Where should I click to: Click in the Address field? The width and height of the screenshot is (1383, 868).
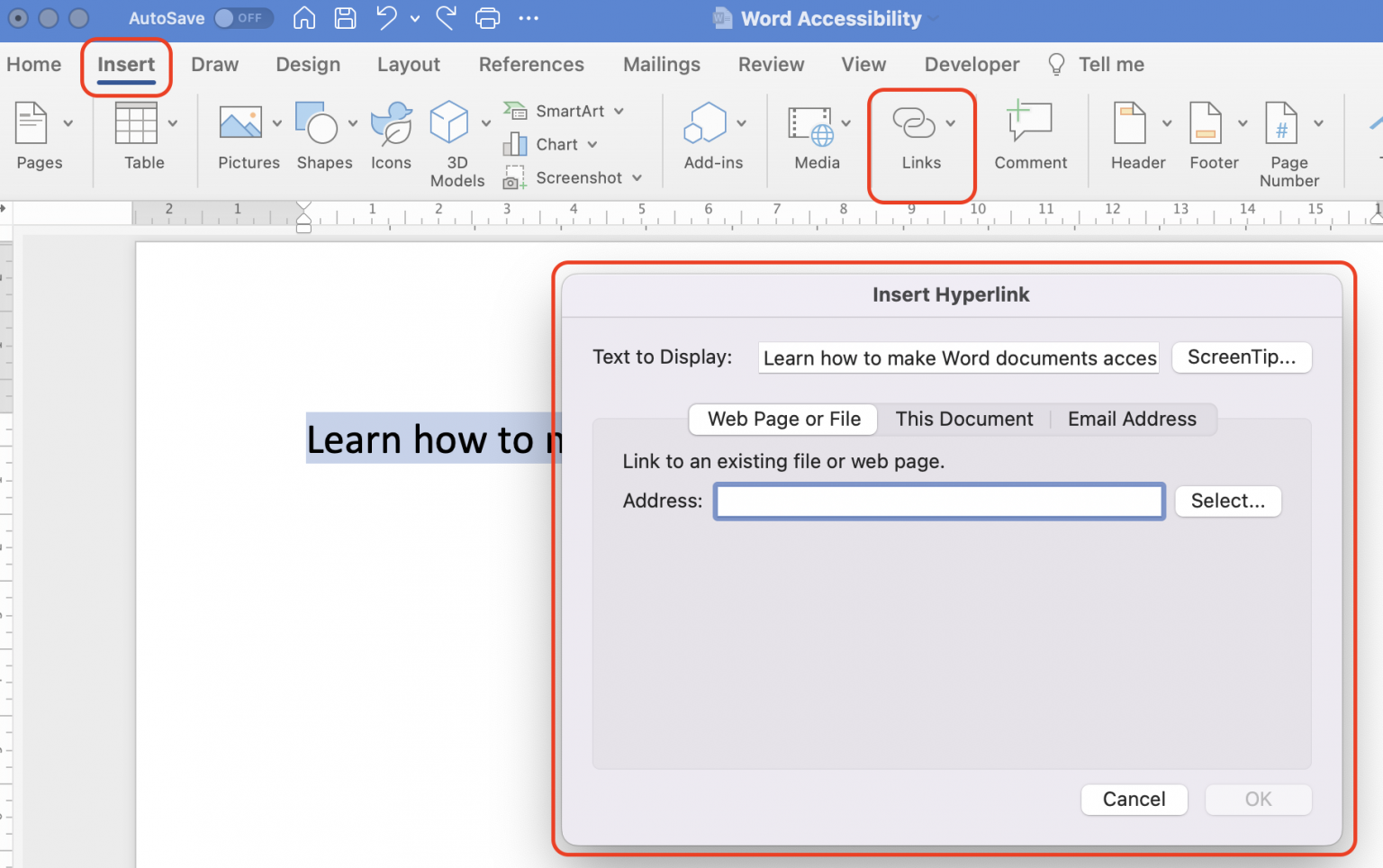938,501
